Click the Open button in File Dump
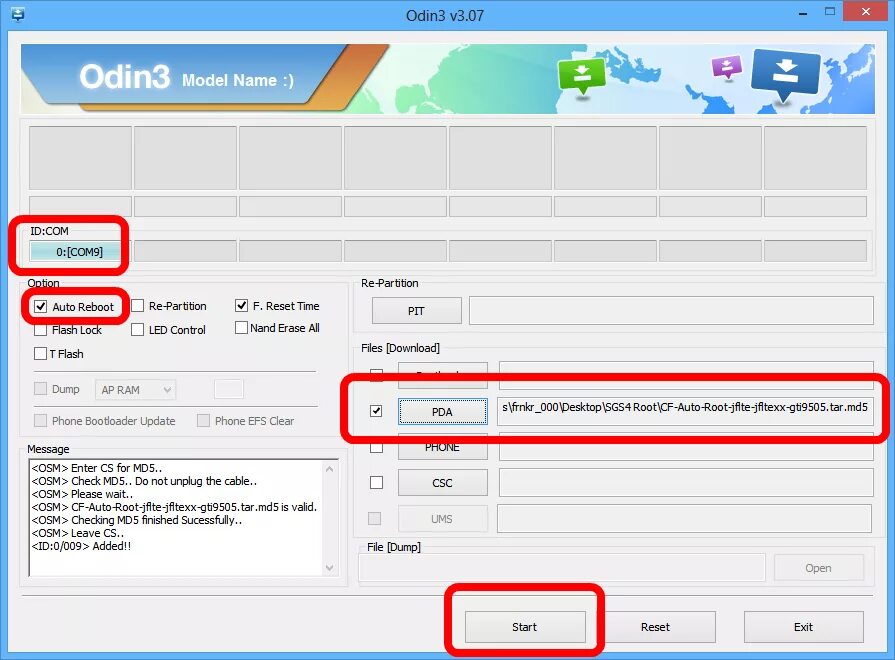Viewport: 895px width, 660px height. pyautogui.click(x=819, y=568)
